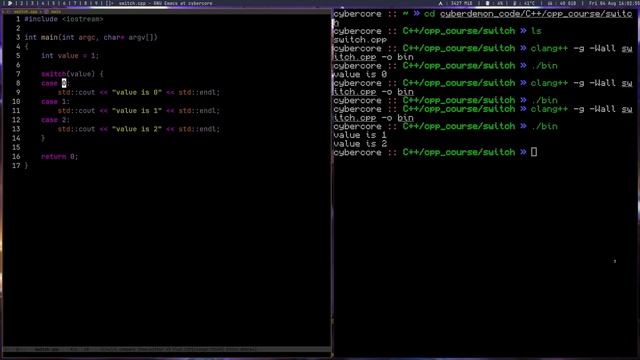Select std::cout on the "value is 0" line
This screenshot has width=640, height=360.
(x=76, y=93)
